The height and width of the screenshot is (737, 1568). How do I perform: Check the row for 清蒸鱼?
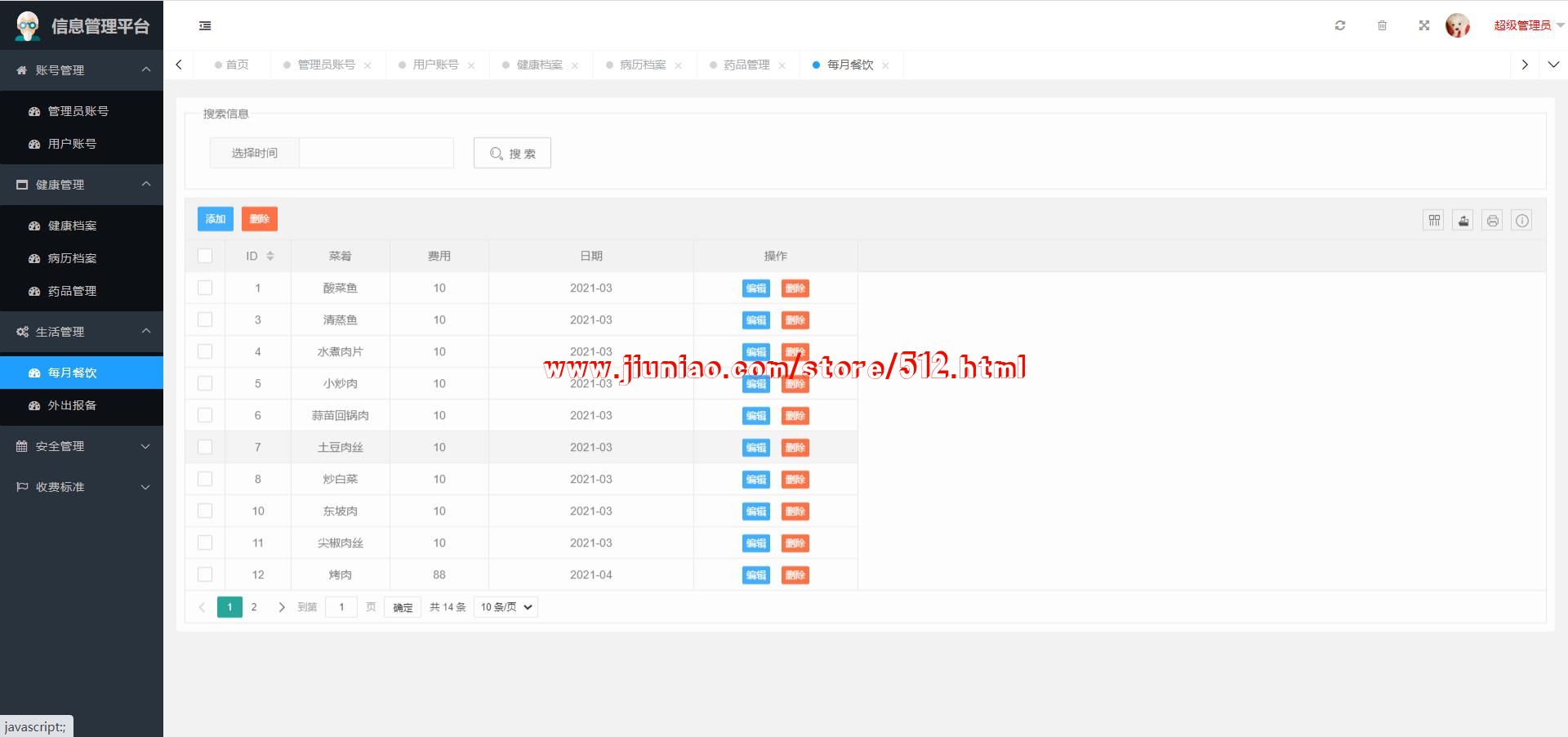(205, 319)
